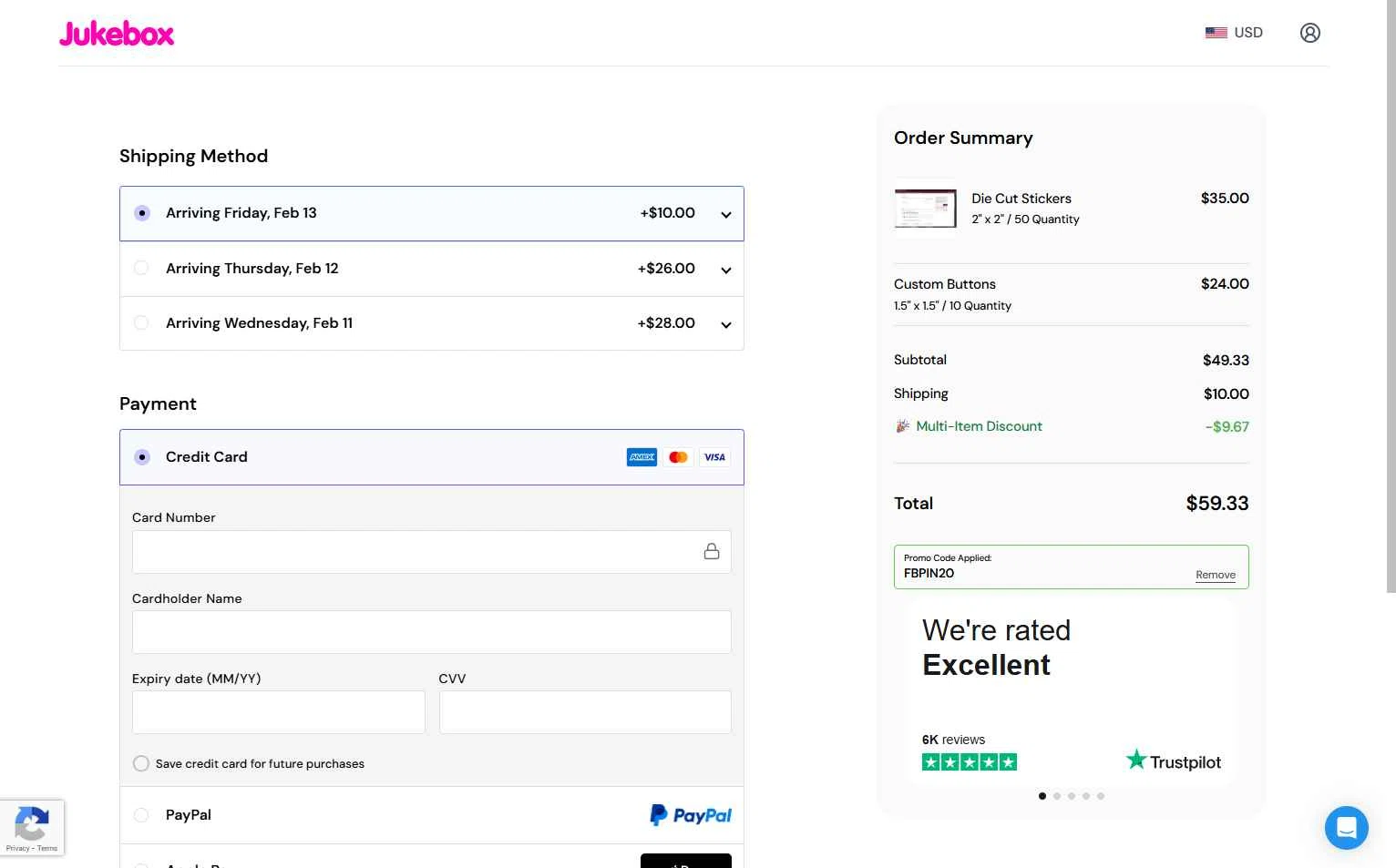The width and height of the screenshot is (1396, 868).
Task: Click the Die Cut Stickers item name
Action: click(1021, 199)
